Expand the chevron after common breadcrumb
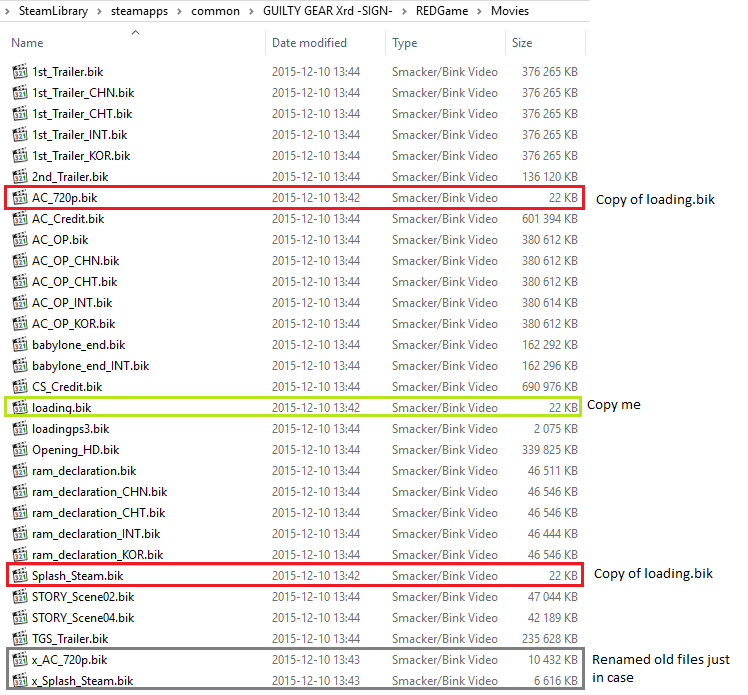Image resolution: width=748 pixels, height=695 pixels. [251, 11]
